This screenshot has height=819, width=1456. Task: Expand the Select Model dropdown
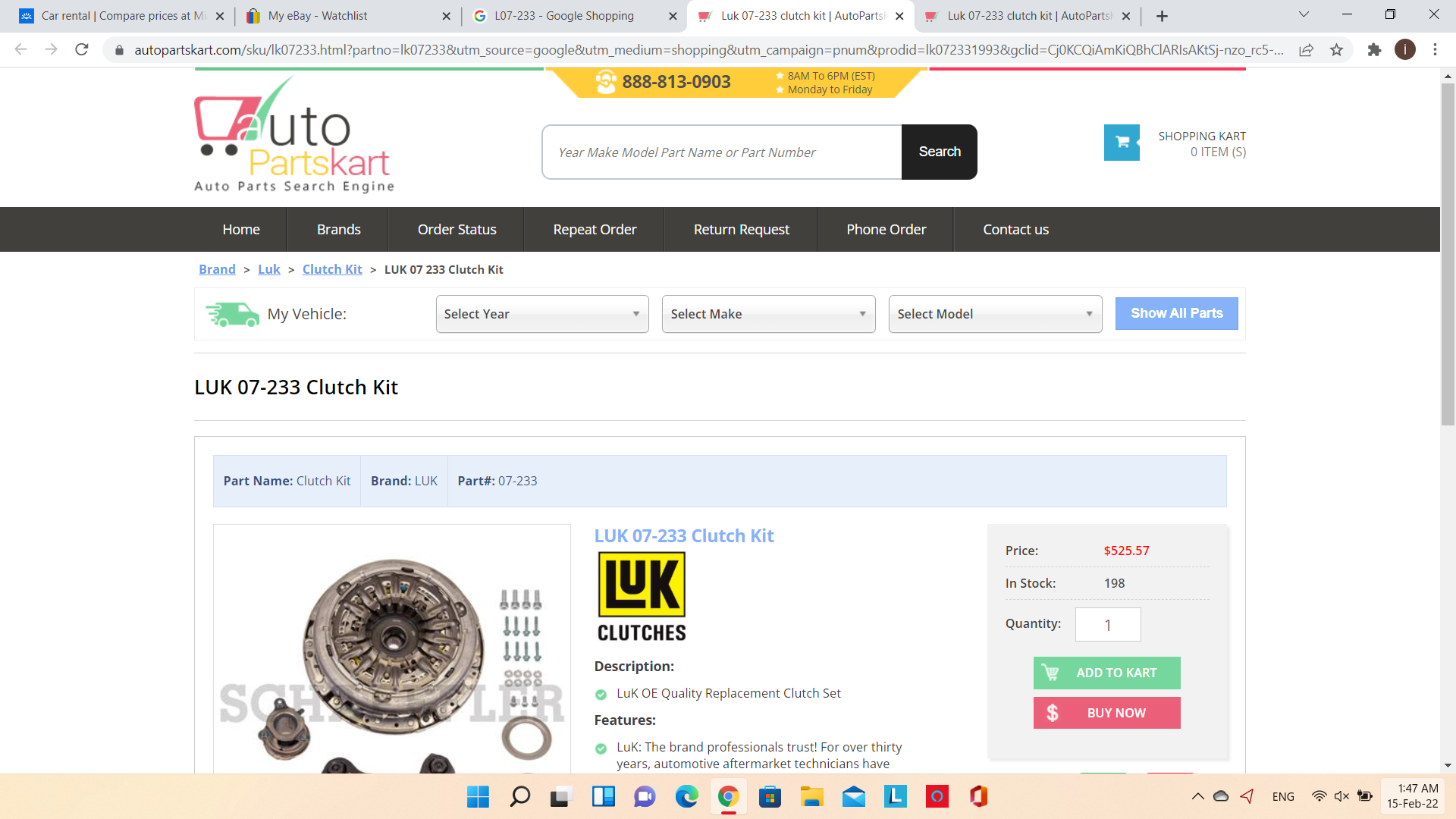pos(995,314)
